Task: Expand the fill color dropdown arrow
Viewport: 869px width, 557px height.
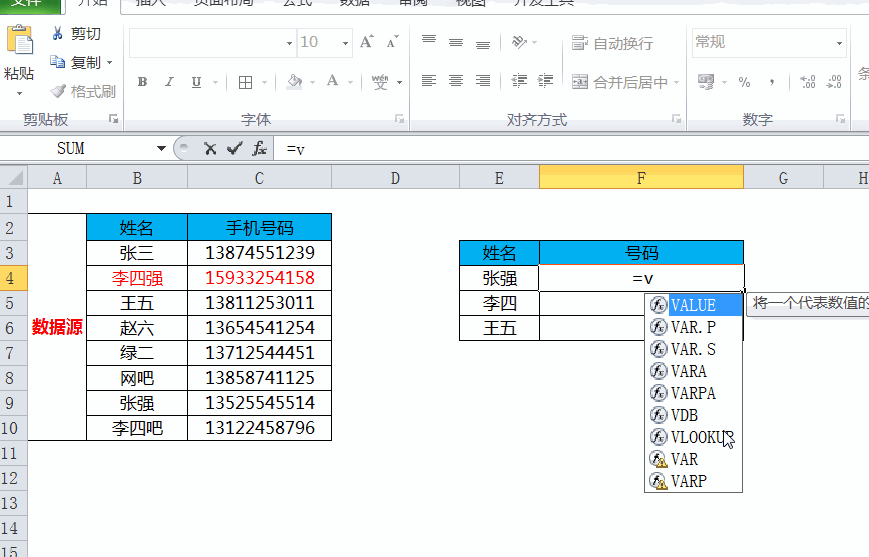Action: point(313,83)
